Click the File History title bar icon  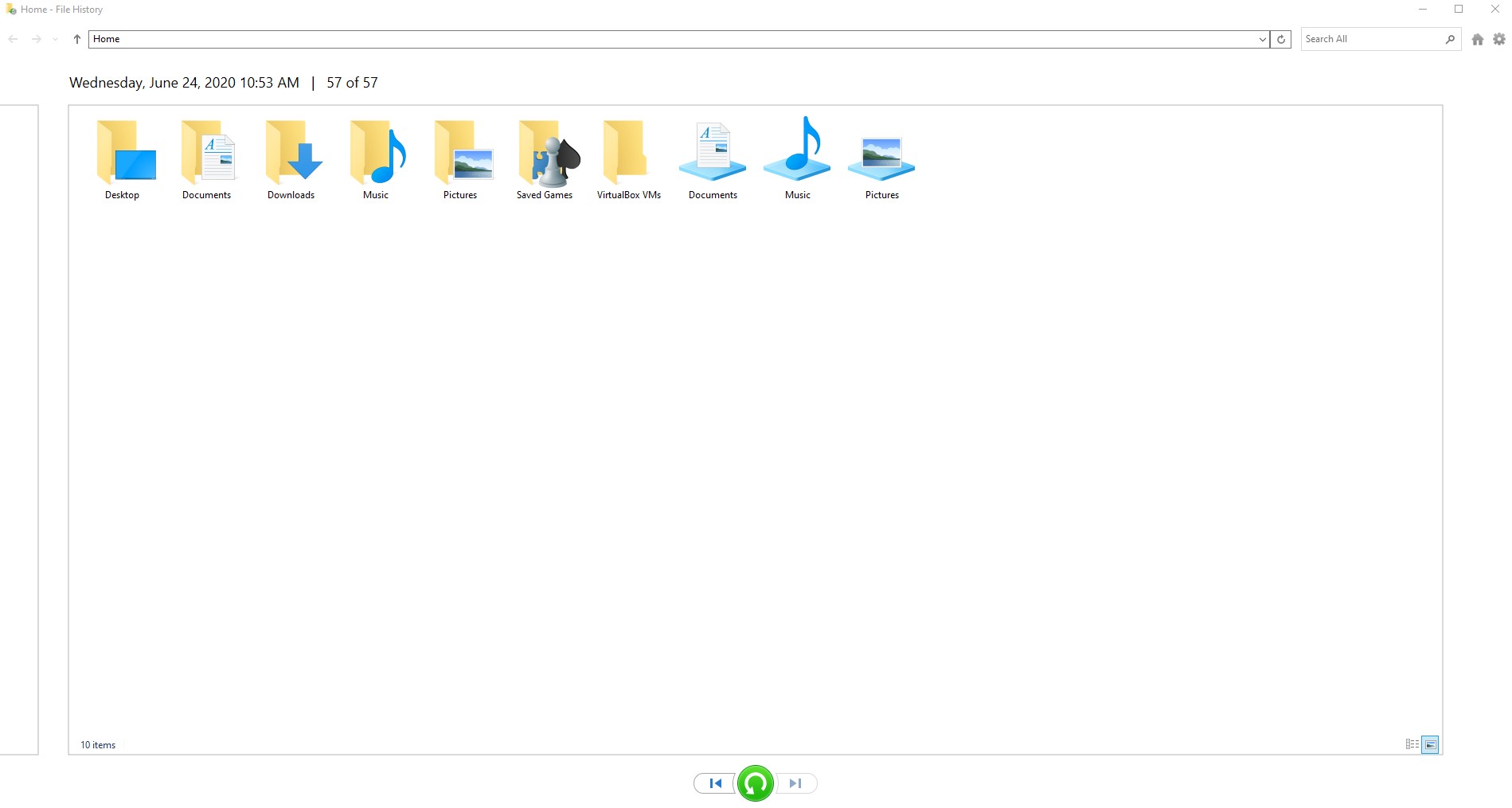click(11, 10)
